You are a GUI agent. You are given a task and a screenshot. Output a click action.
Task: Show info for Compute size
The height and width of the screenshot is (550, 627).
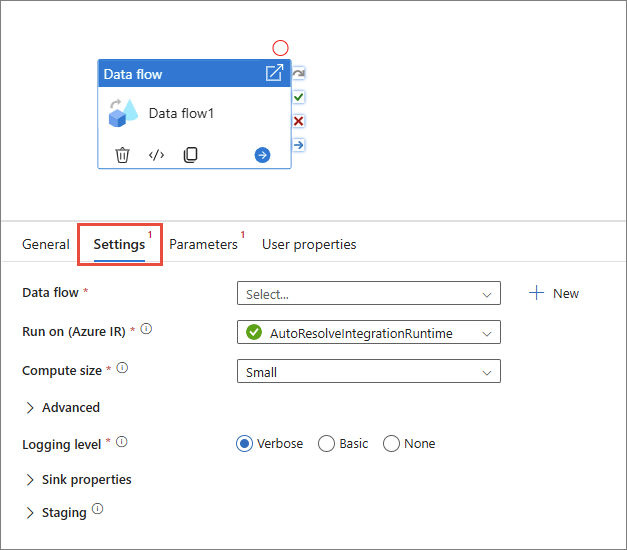(x=122, y=368)
